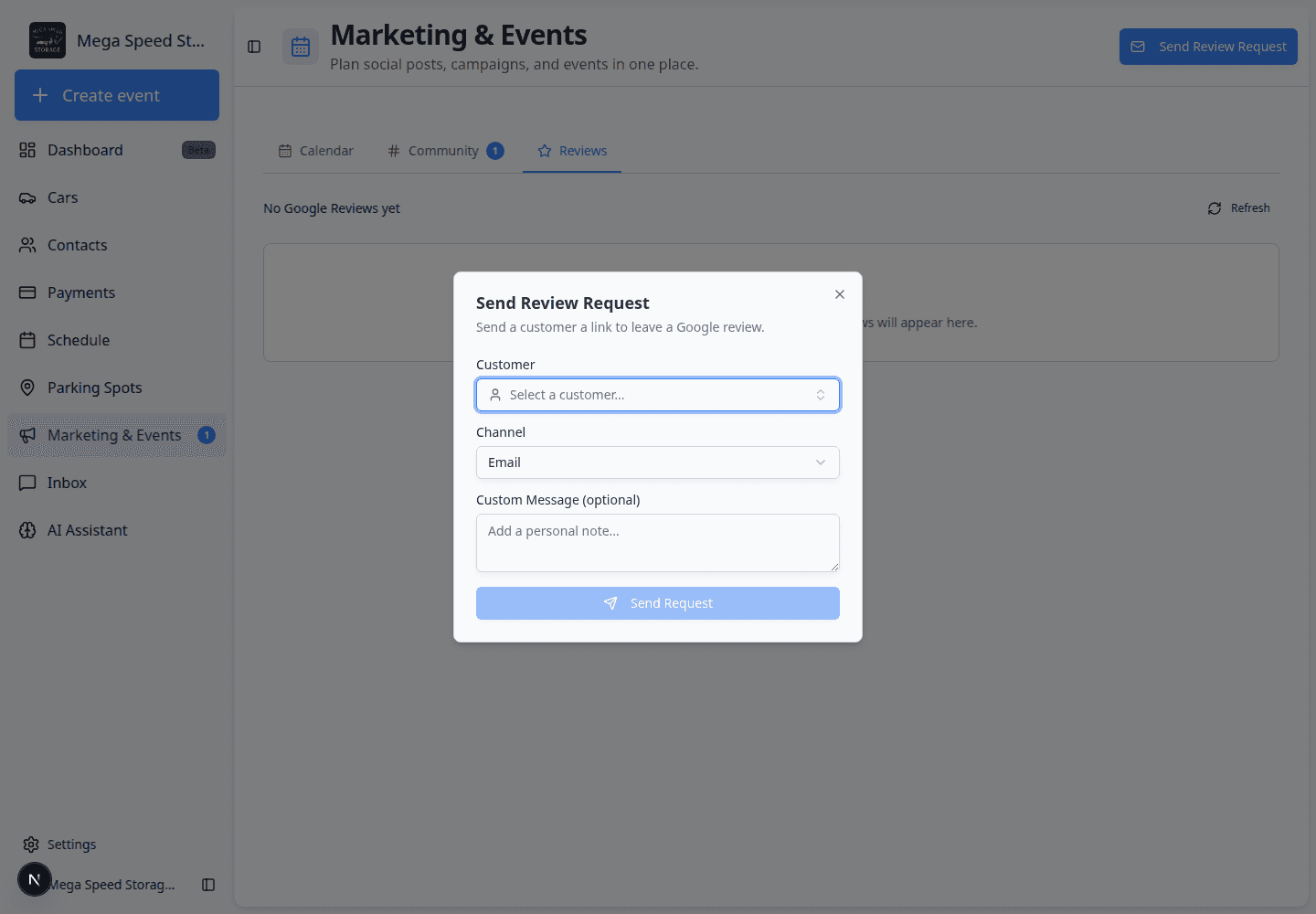Open the AI Assistant page
The height and width of the screenshot is (914, 1316).
117,530
